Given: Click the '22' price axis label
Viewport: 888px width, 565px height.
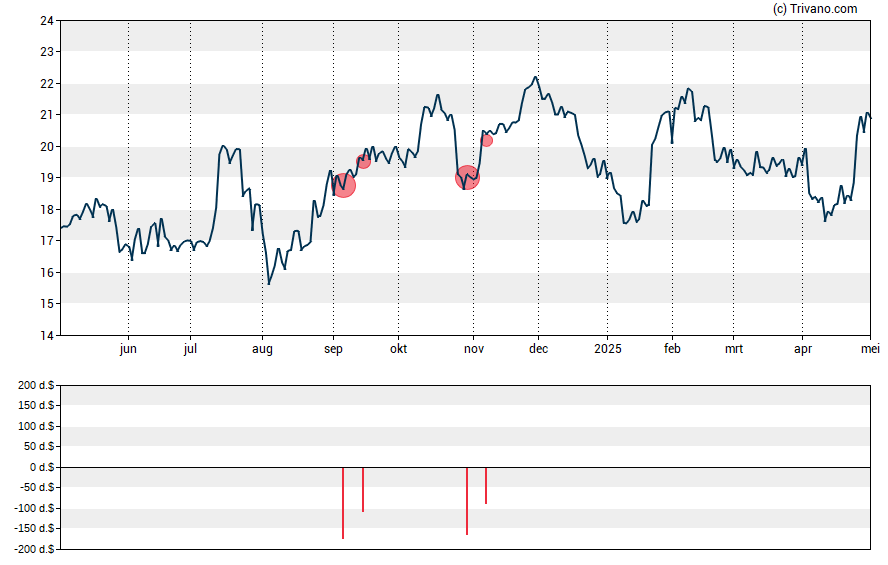Looking at the screenshot, I should click(x=47, y=84).
